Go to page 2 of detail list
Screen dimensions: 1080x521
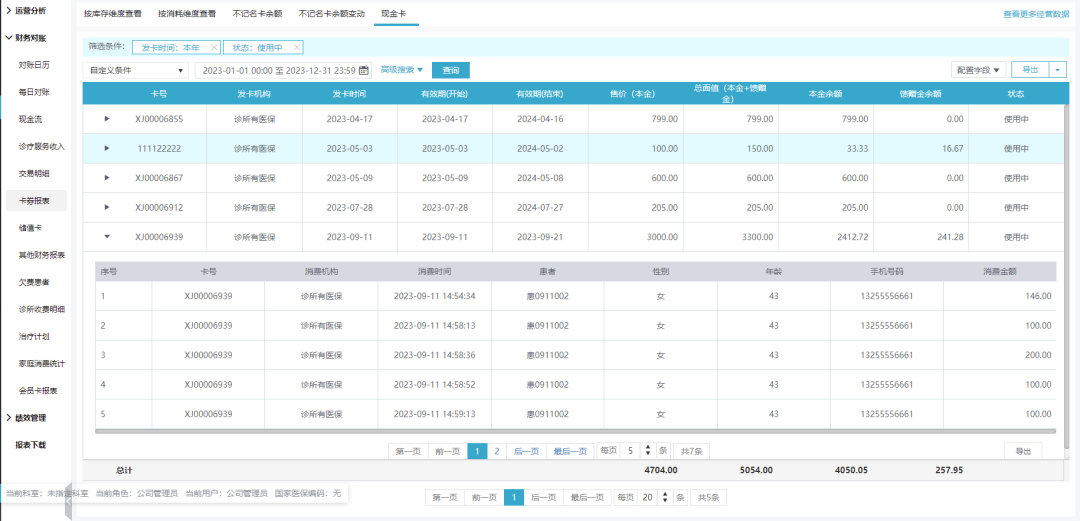point(497,451)
